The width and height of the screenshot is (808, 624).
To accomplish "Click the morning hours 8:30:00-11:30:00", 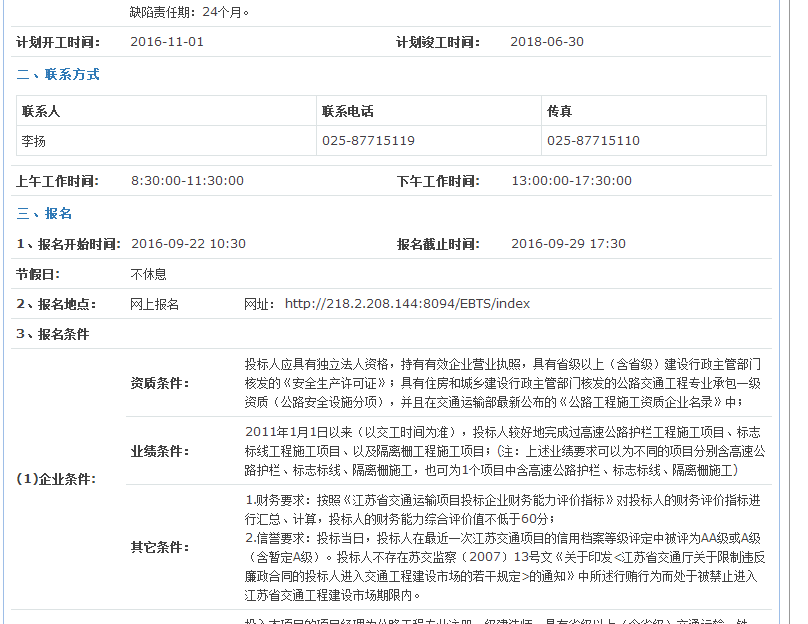I will tap(187, 181).
